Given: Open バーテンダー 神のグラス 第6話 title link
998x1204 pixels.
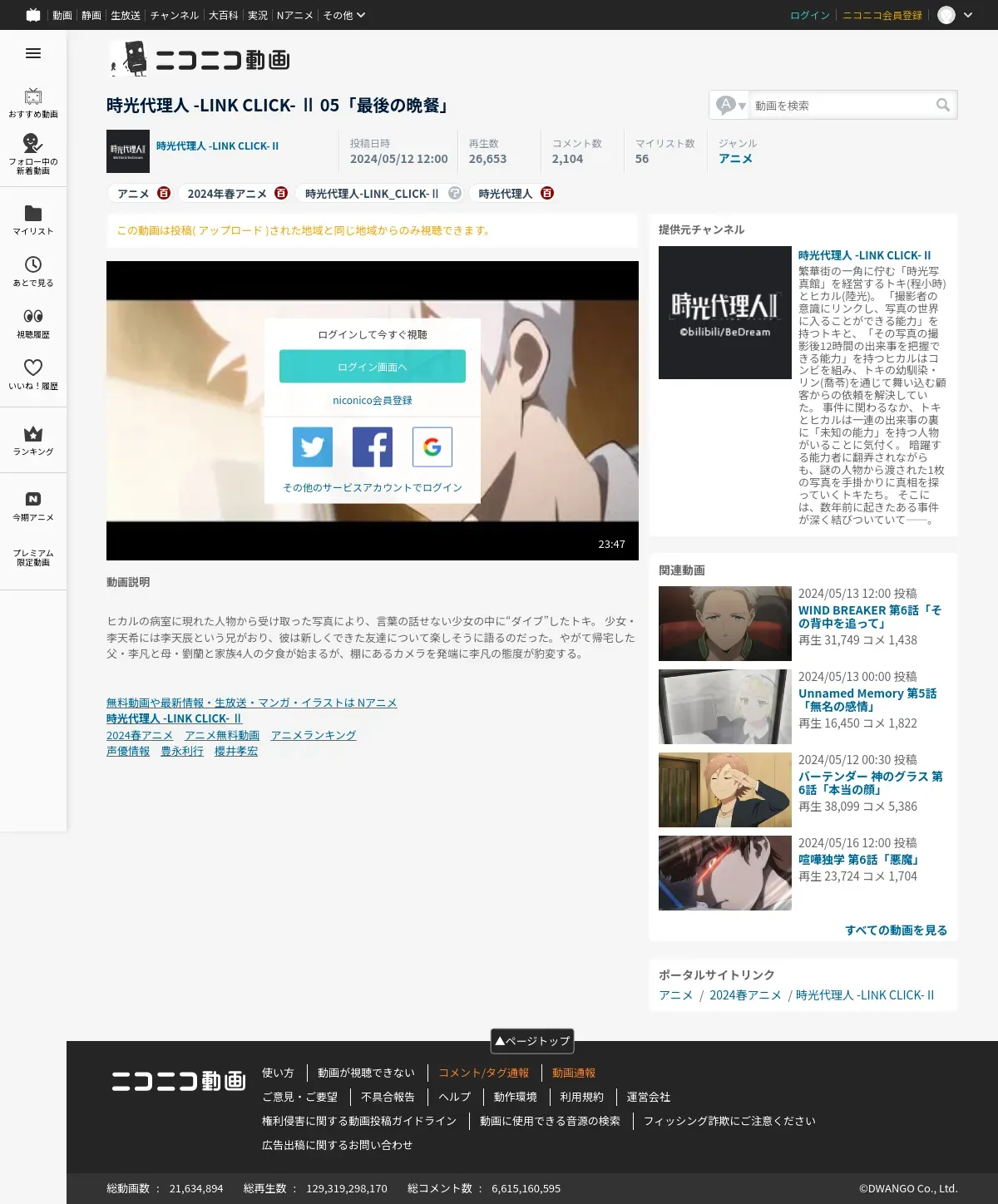Looking at the screenshot, I should (x=871, y=782).
